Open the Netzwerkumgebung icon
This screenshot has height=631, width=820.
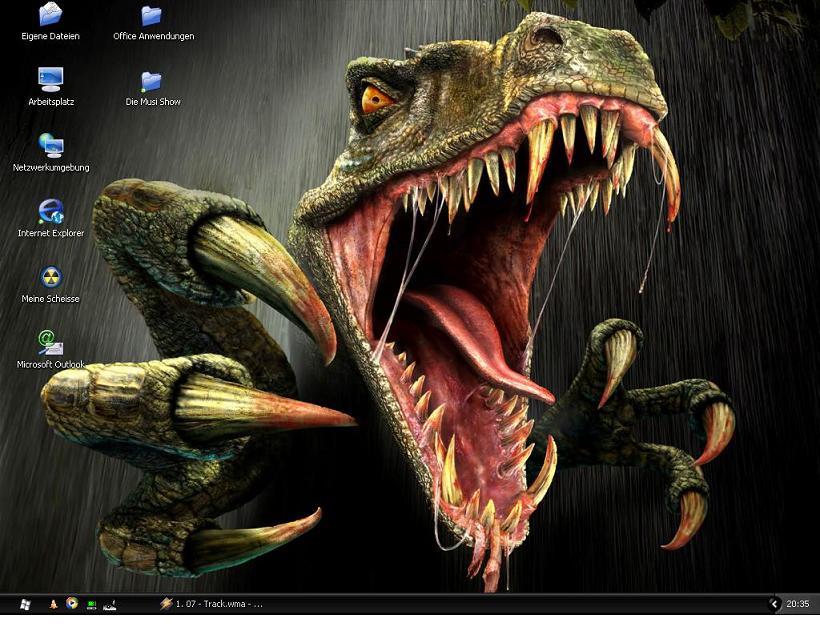51,145
